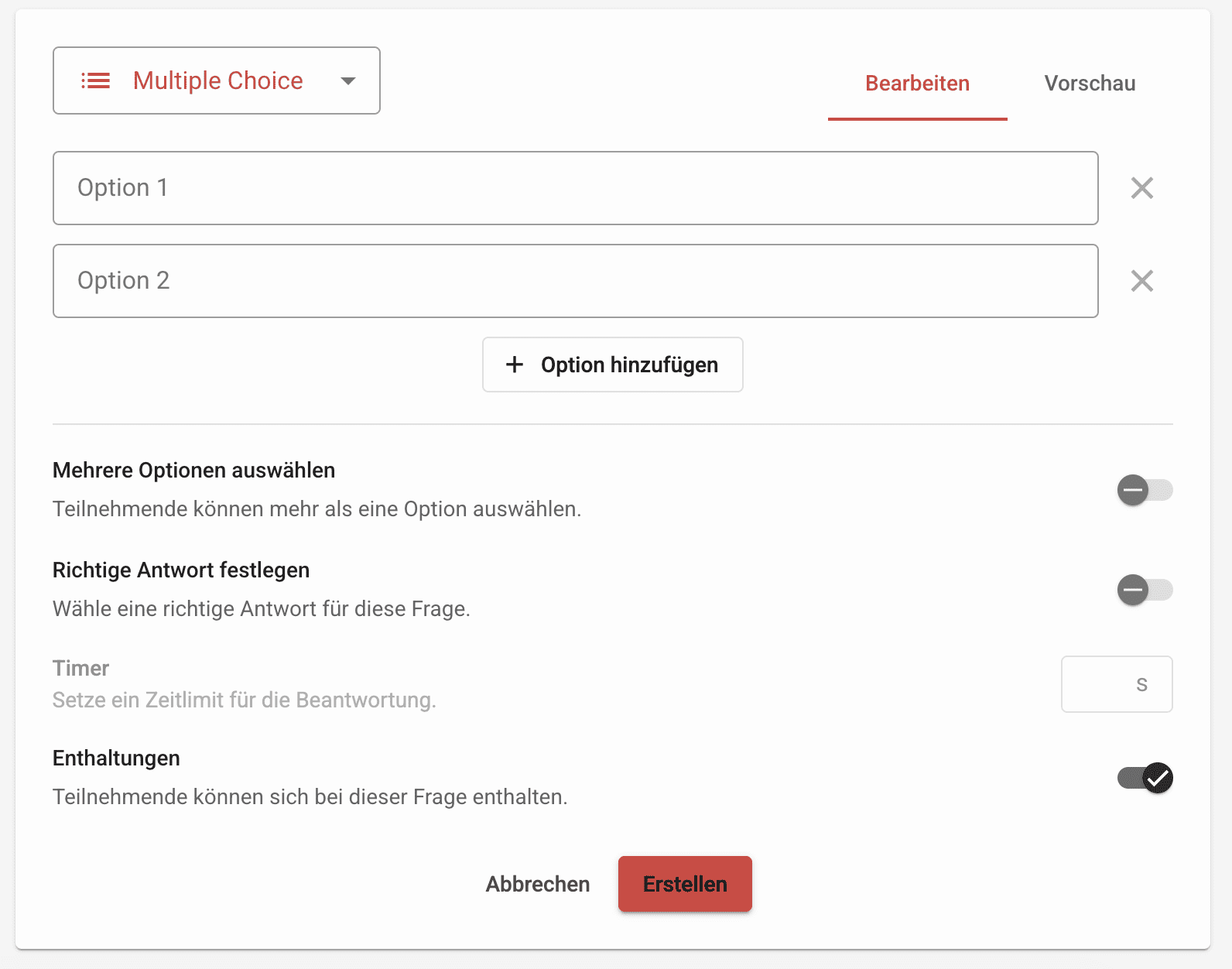
Task: Click the Timer seconds input box
Action: [x=1117, y=684]
